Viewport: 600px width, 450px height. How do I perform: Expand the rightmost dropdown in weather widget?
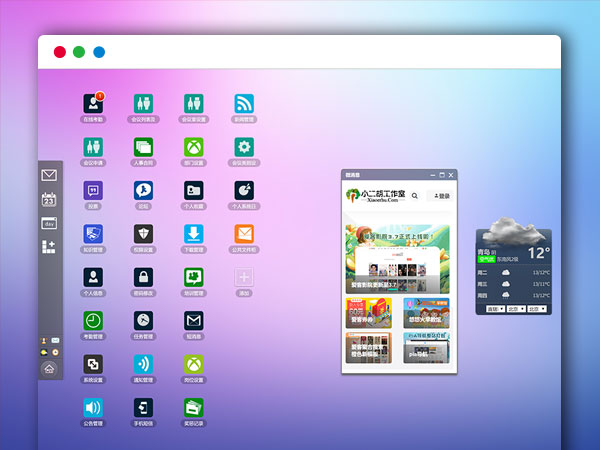coord(536,309)
